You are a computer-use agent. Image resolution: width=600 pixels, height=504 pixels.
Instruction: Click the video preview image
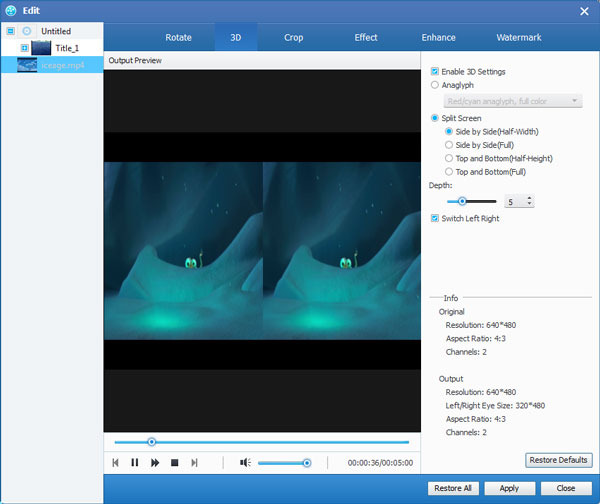pyautogui.click(x=262, y=251)
